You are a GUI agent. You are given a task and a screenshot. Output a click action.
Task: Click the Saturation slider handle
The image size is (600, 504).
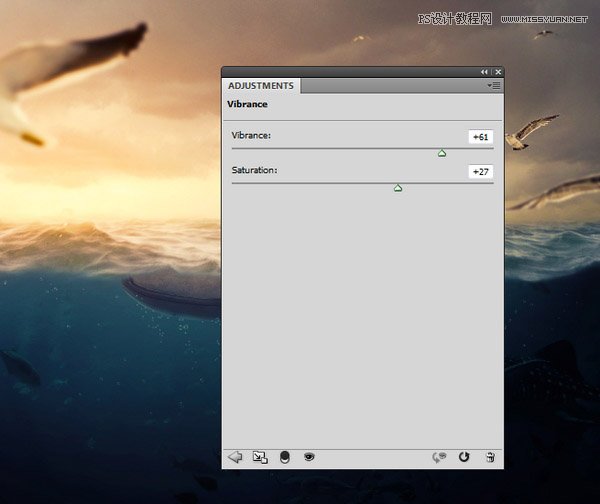click(398, 188)
